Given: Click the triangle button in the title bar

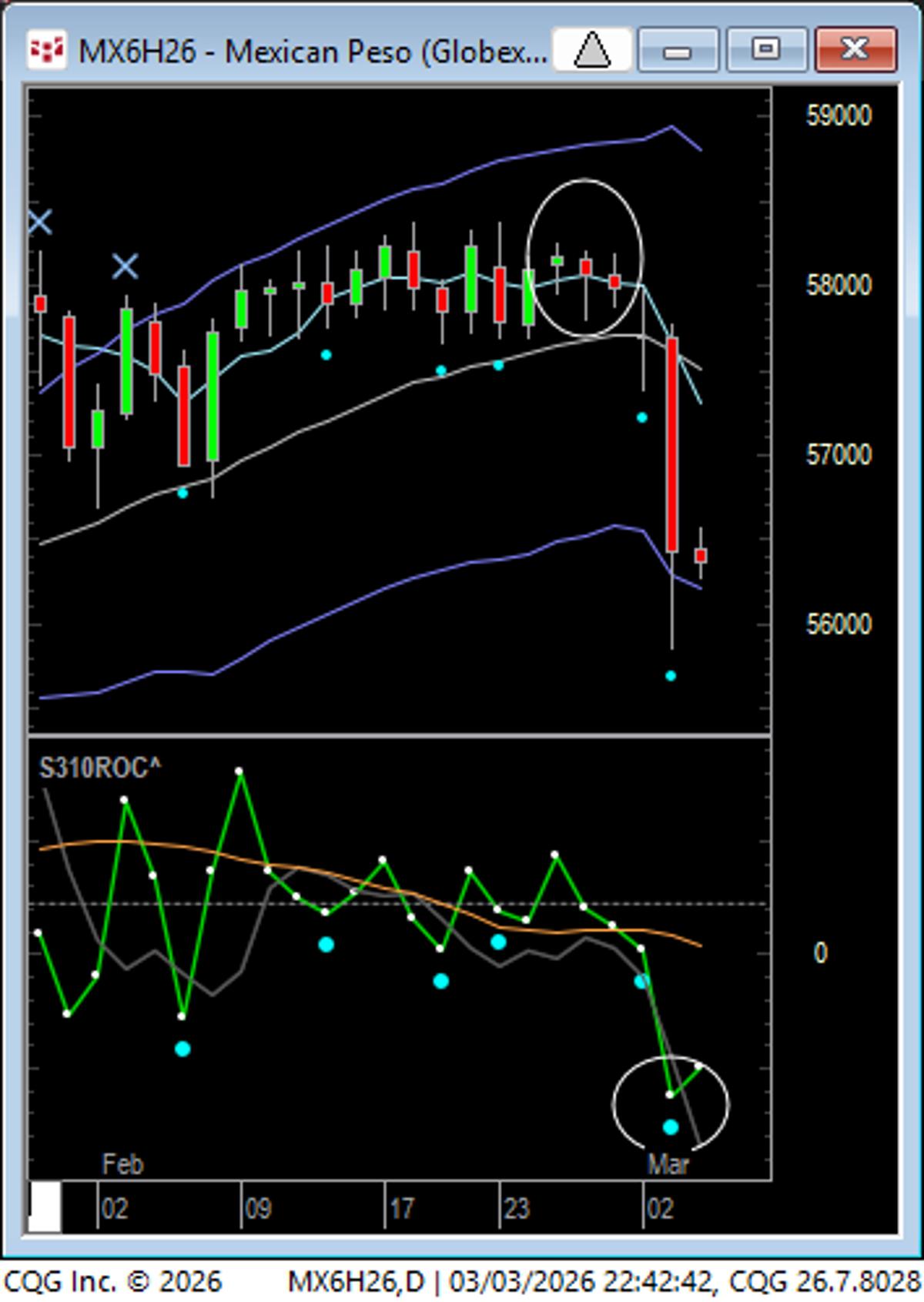Looking at the screenshot, I should point(592,51).
